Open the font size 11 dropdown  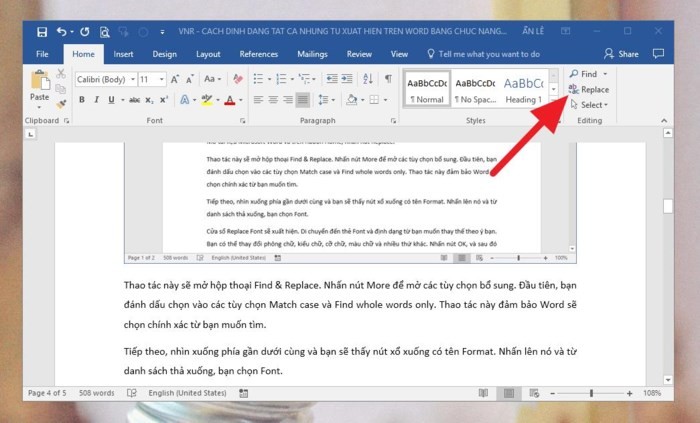point(162,79)
